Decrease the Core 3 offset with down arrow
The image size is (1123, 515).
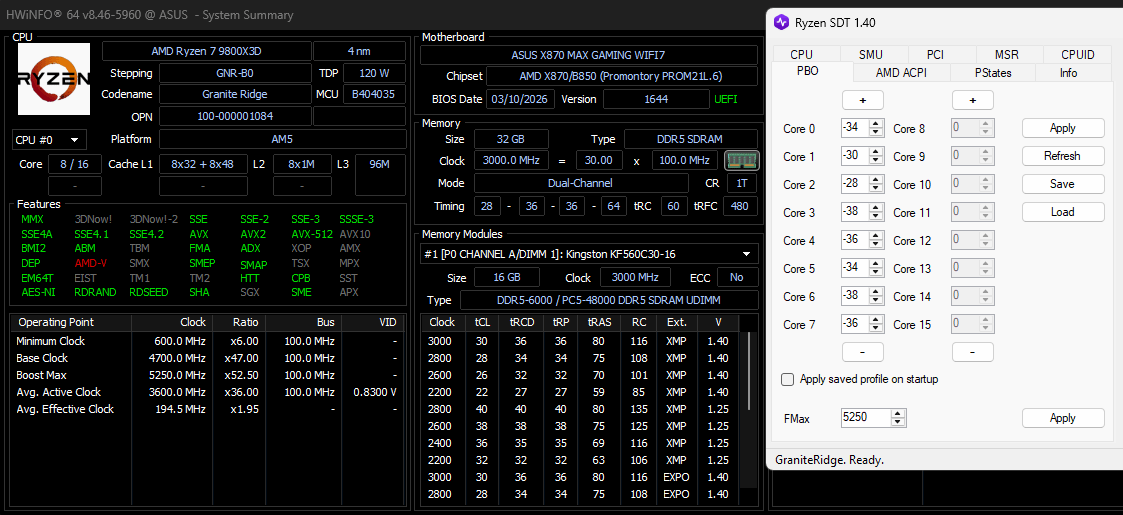pos(877,217)
